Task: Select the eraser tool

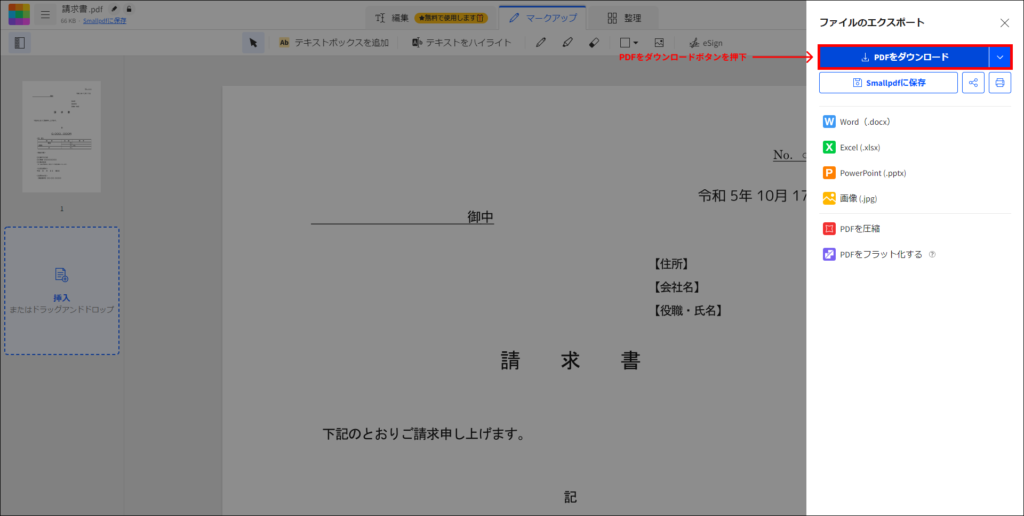Action: (x=594, y=43)
